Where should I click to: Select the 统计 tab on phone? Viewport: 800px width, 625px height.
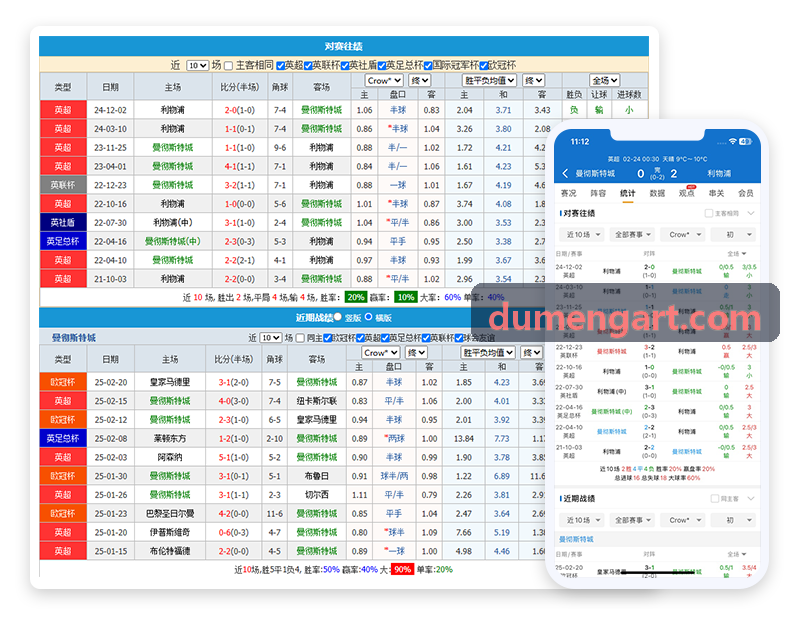(x=628, y=193)
